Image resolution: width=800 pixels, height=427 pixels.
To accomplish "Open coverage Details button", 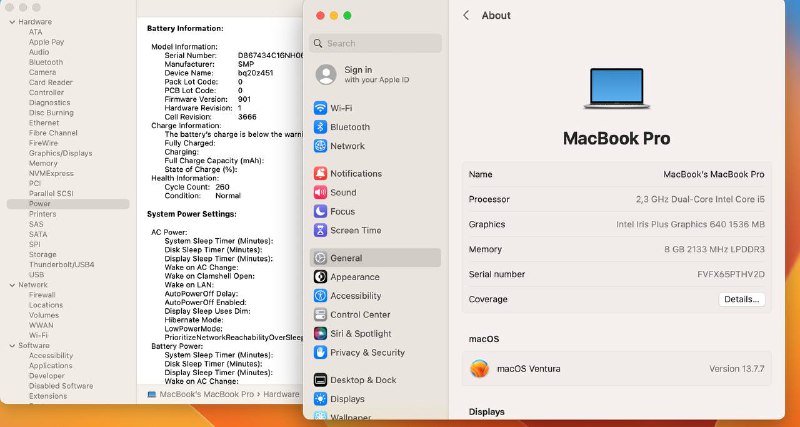I will point(742,299).
